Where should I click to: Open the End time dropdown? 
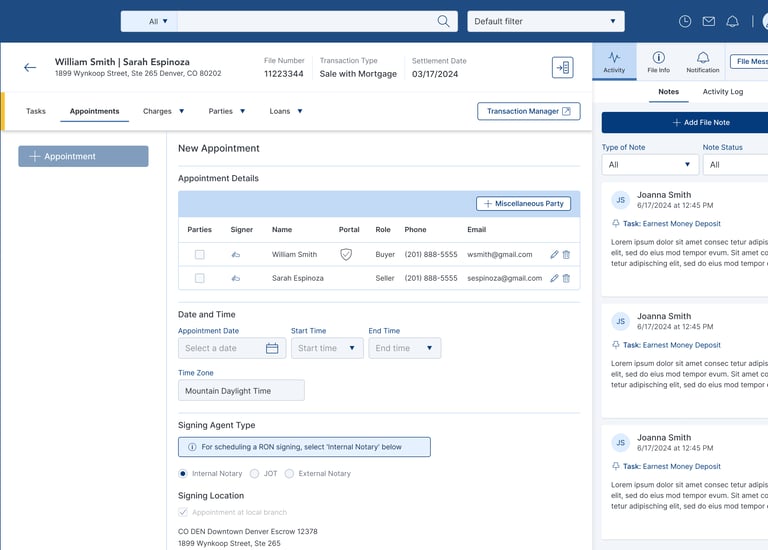point(405,348)
